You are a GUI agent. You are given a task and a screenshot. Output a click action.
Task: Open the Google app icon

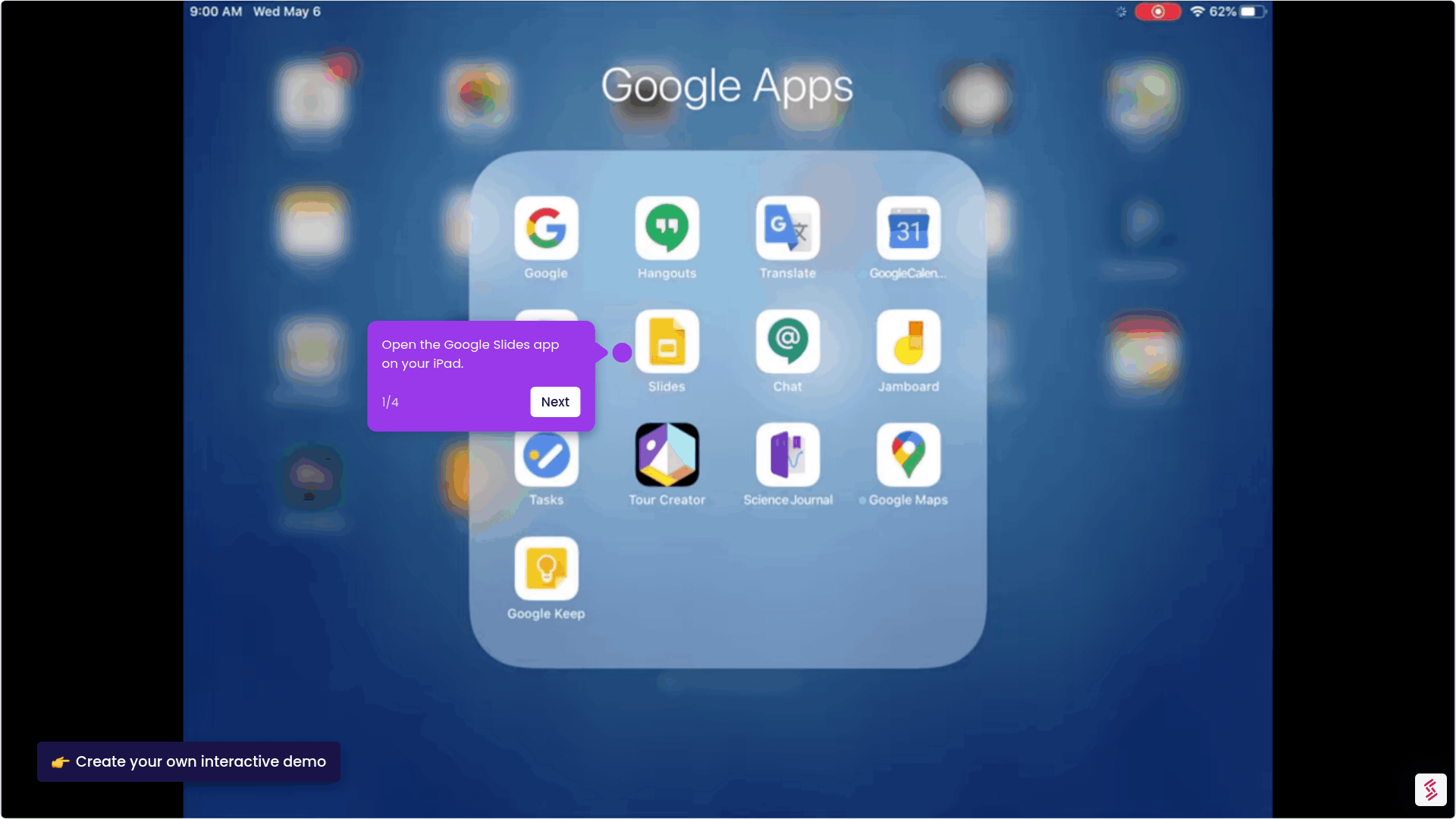click(546, 227)
